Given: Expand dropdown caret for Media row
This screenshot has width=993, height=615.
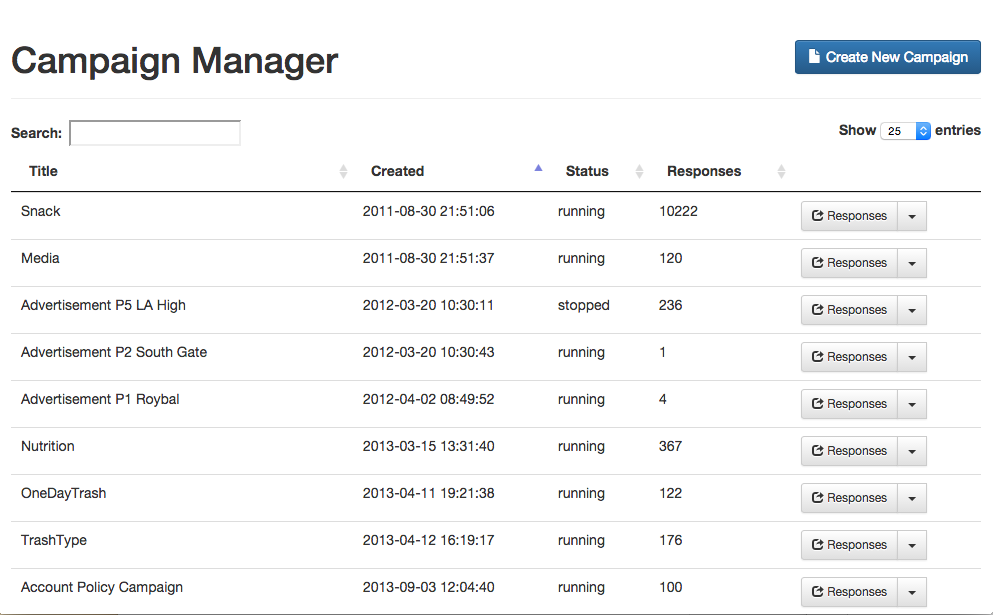Looking at the screenshot, I should tap(911, 263).
